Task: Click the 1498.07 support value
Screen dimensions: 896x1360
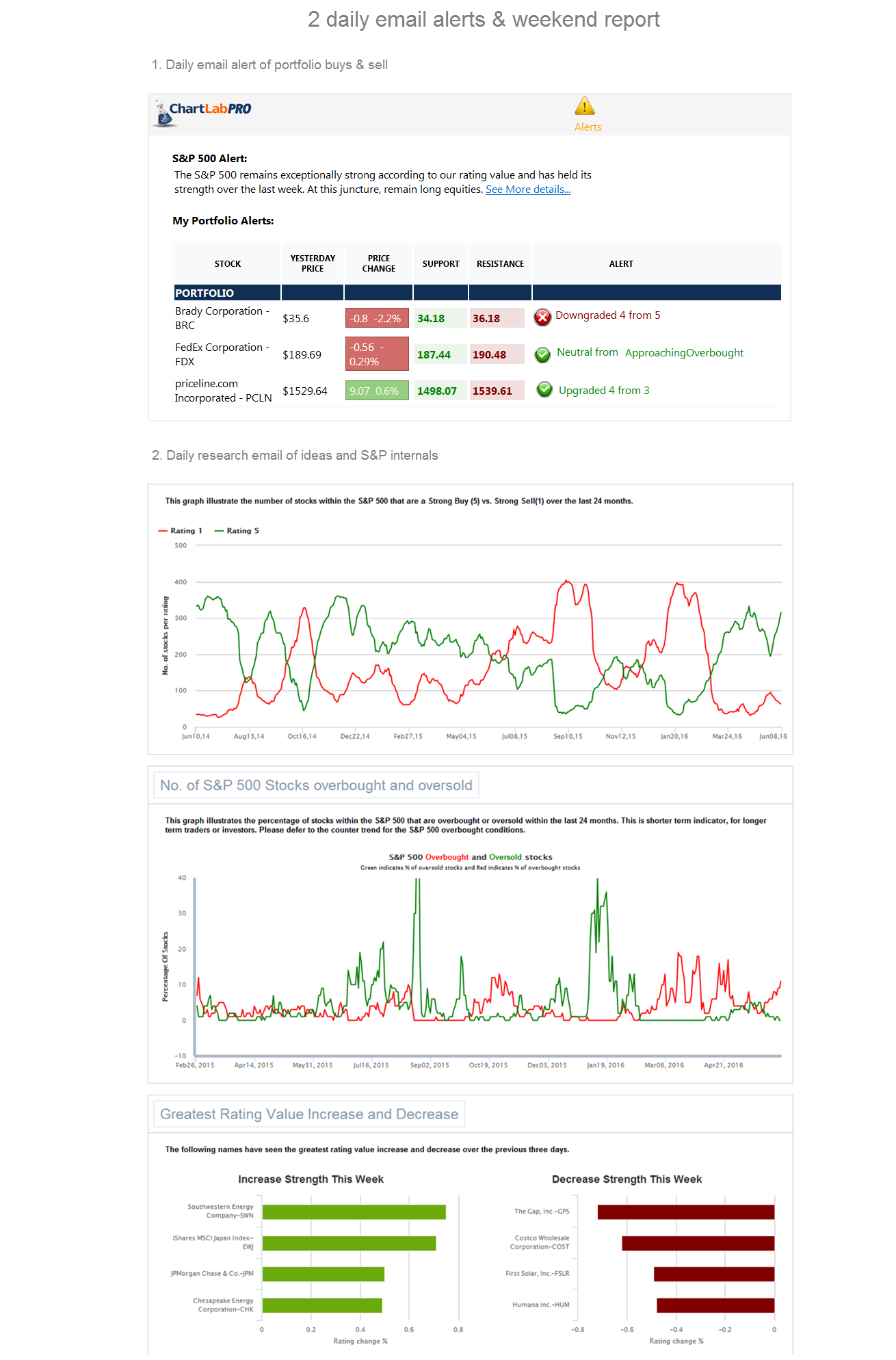Action: point(437,391)
